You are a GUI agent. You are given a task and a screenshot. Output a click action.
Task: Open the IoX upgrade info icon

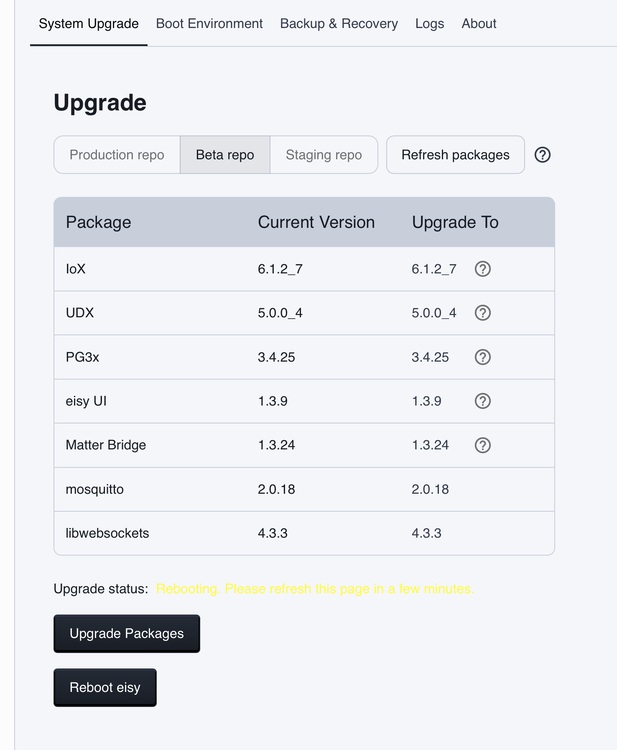point(483,269)
